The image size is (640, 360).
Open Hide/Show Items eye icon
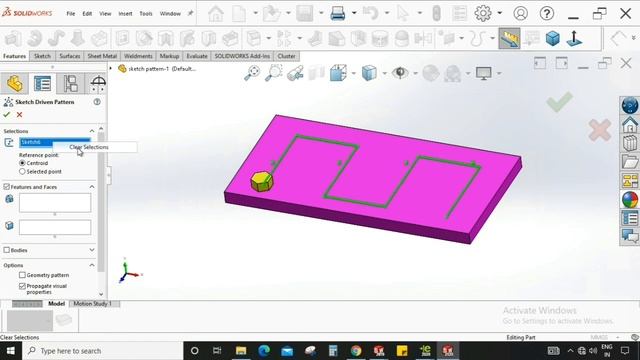tap(400, 73)
